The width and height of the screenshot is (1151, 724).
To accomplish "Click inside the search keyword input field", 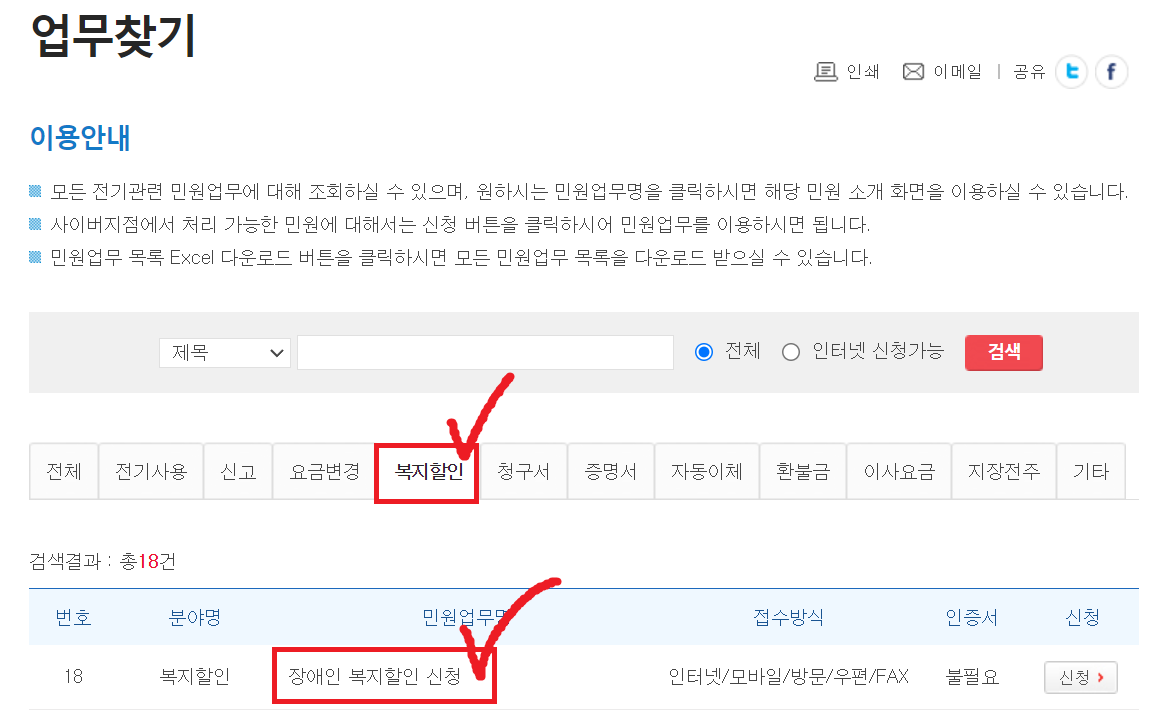I will pos(485,352).
